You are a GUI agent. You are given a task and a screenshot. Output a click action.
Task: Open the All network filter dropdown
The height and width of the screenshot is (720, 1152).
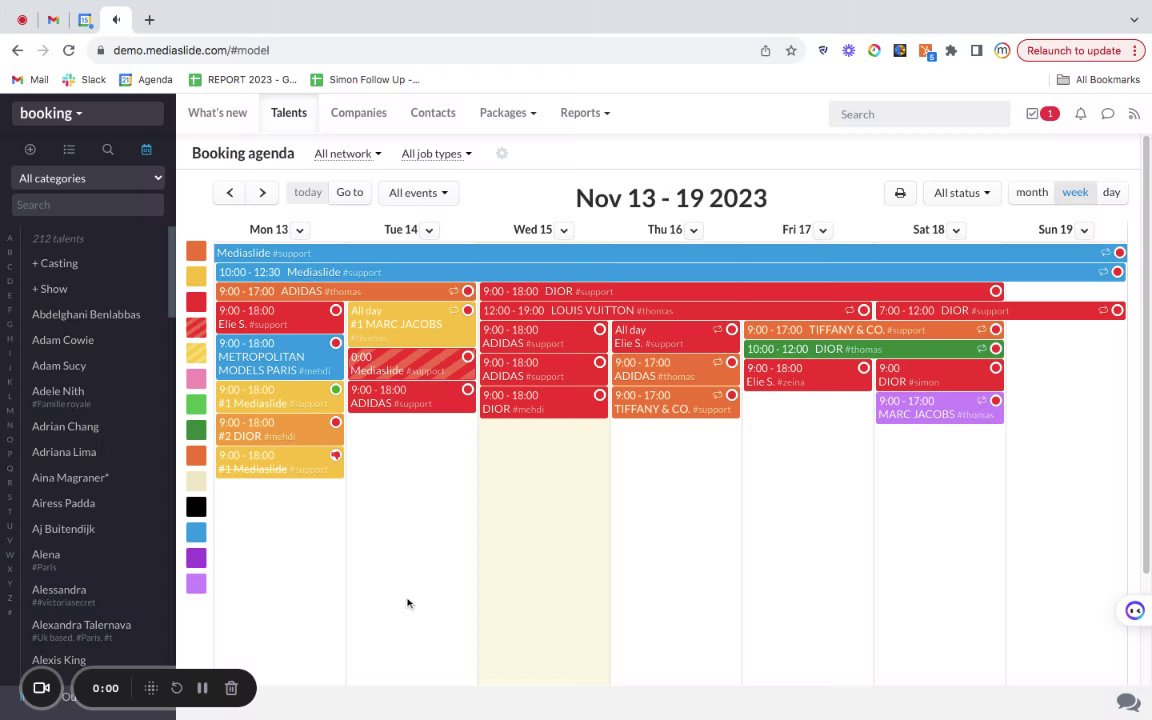(x=348, y=154)
